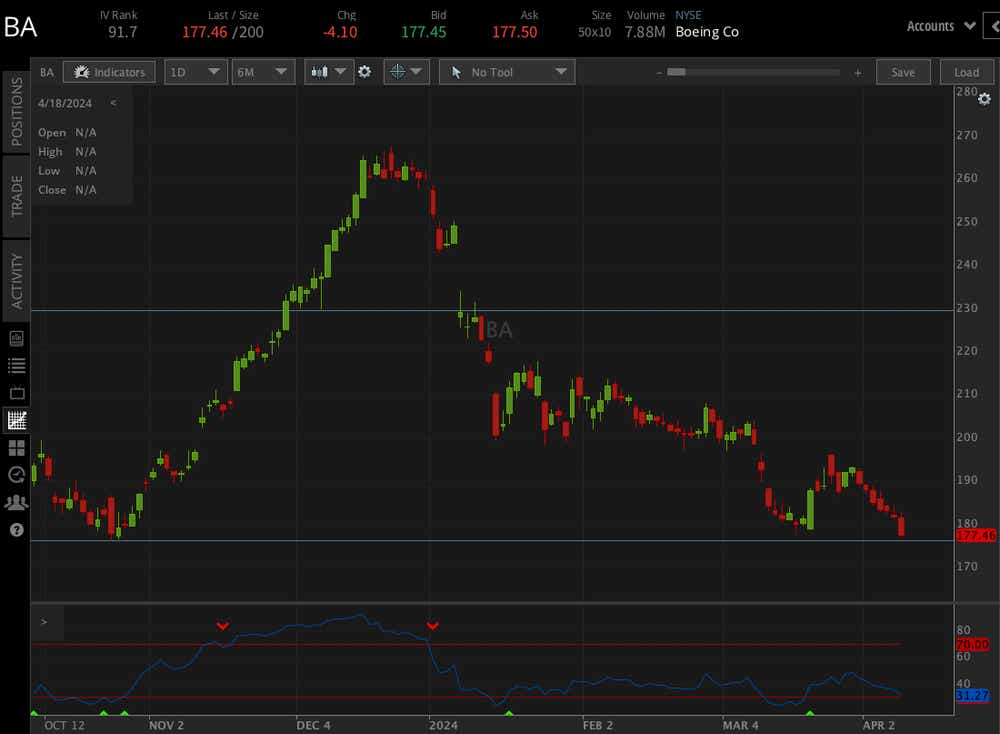Click the Size value 50x10
The image size is (1000, 734).
coord(594,32)
